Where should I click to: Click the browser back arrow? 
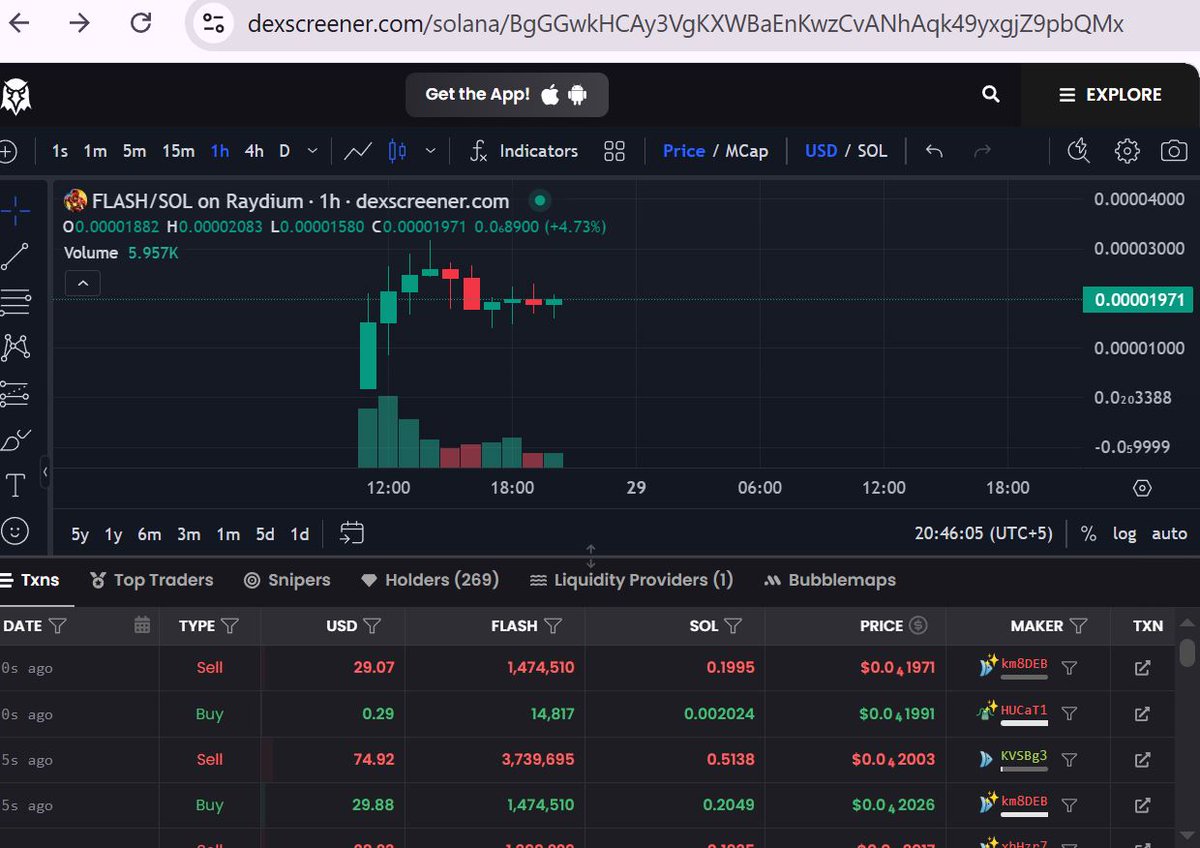pyautogui.click(x=19, y=22)
